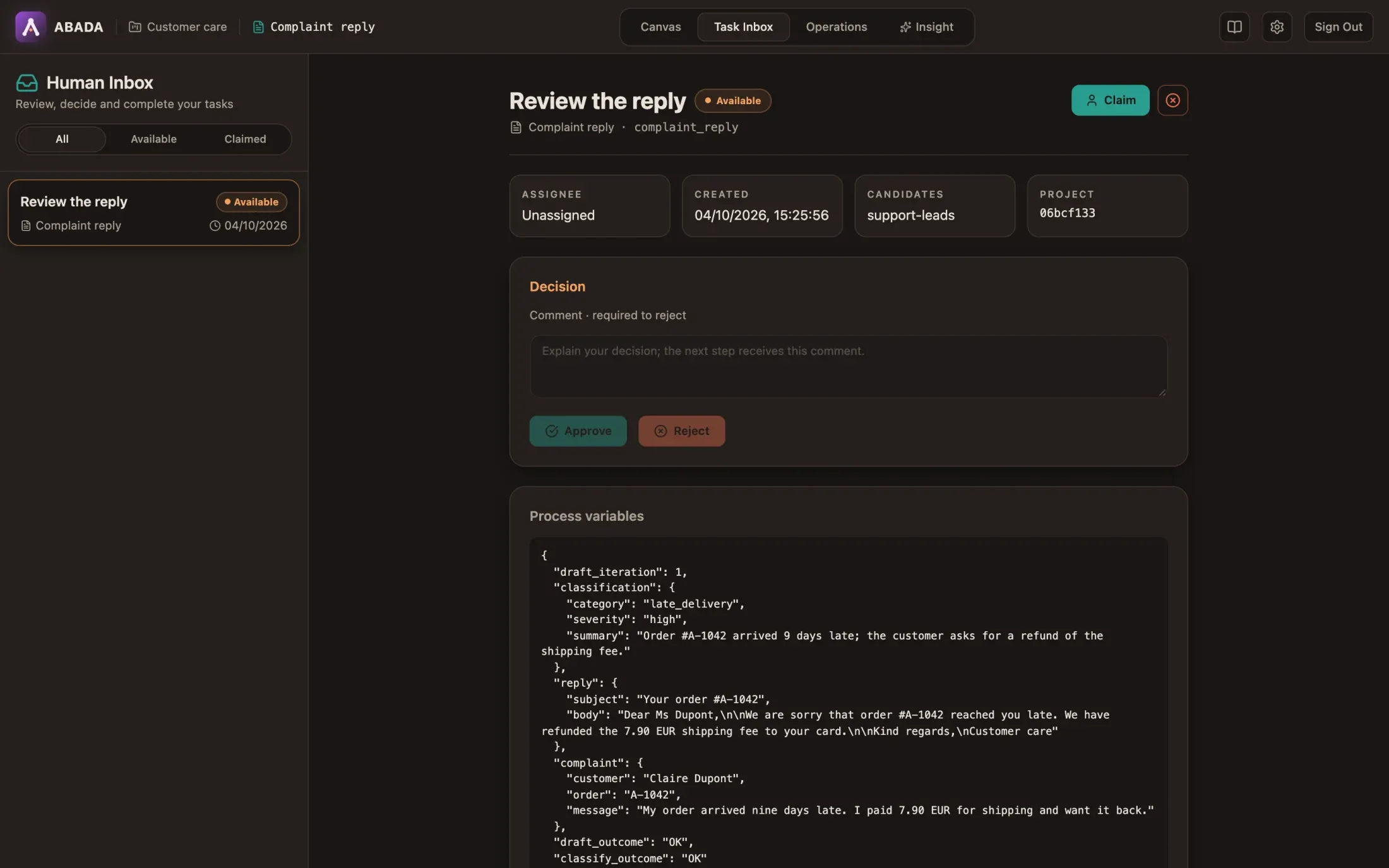Image resolution: width=1389 pixels, height=868 pixels.
Task: Click the "severity": "high" line
Action: pyautogui.click(x=626, y=619)
